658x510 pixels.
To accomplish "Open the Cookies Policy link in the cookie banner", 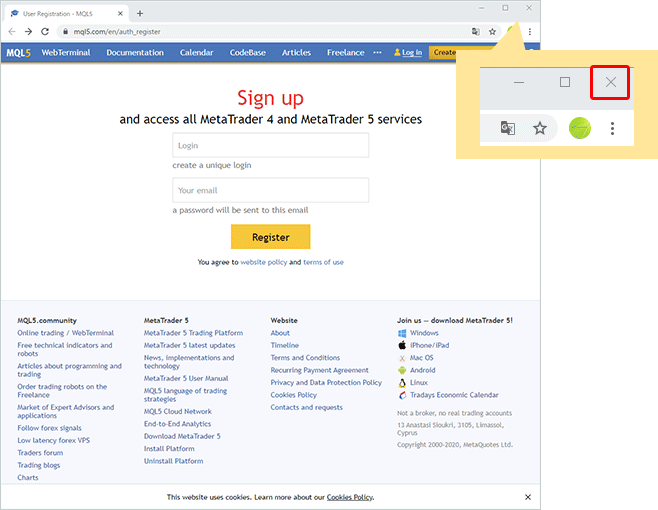I will pos(350,497).
